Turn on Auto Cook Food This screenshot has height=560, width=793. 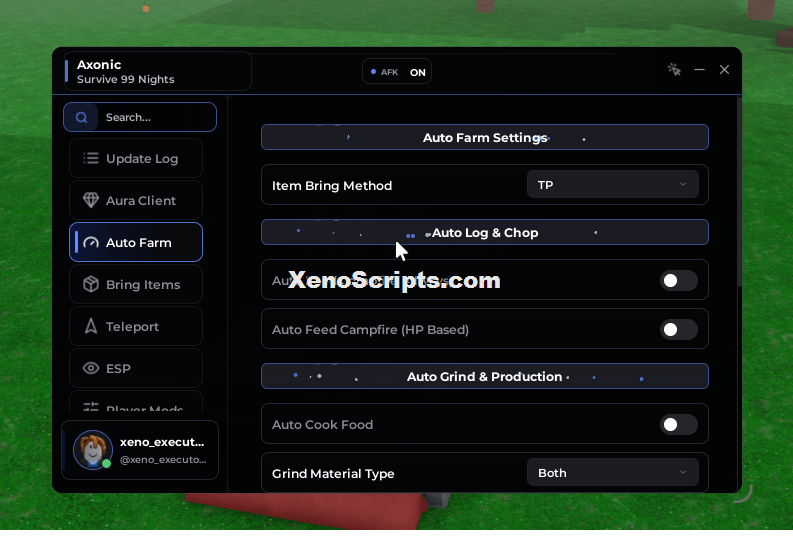click(x=679, y=425)
